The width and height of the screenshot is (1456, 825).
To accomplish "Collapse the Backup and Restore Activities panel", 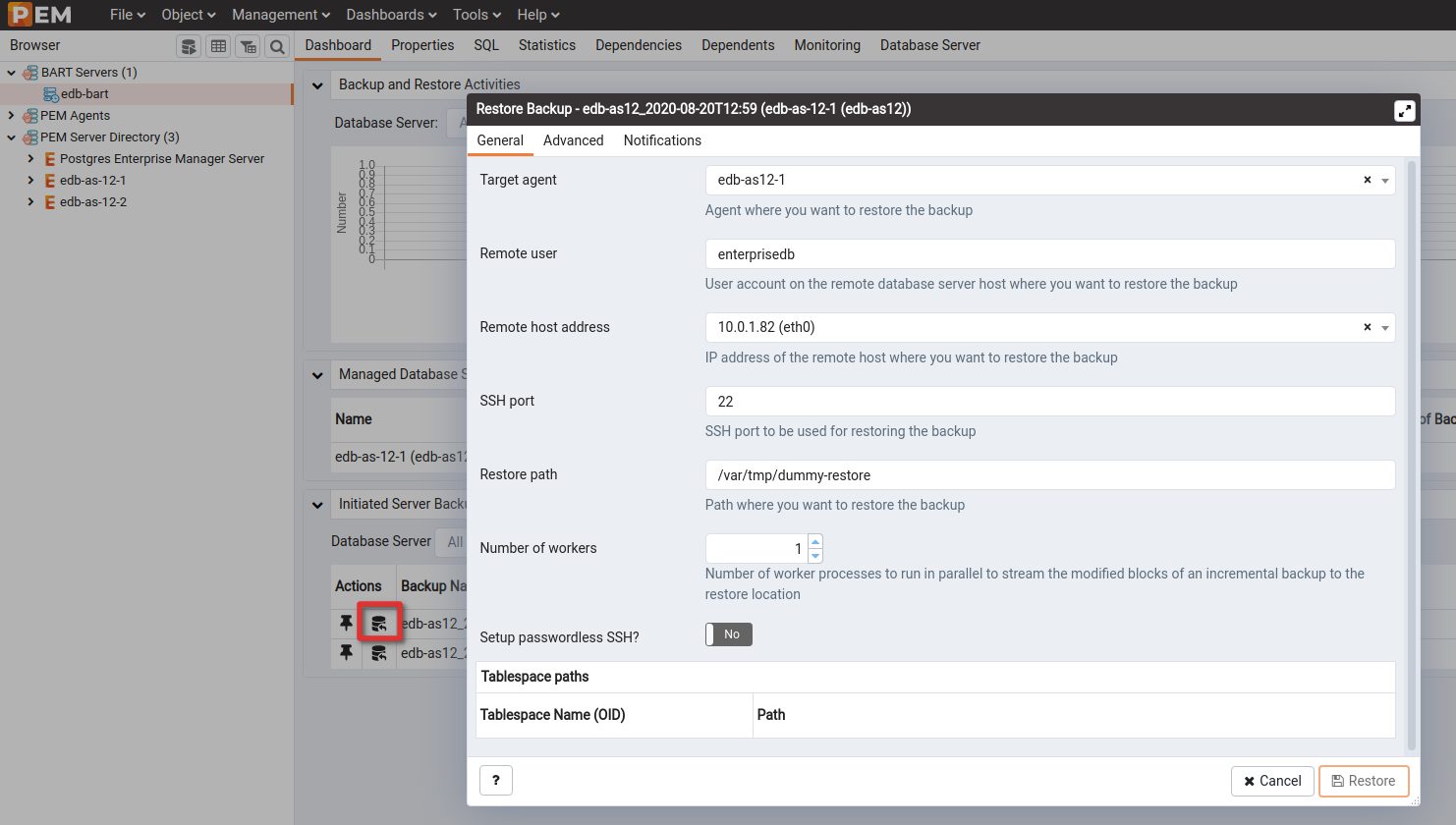I will coord(317,85).
